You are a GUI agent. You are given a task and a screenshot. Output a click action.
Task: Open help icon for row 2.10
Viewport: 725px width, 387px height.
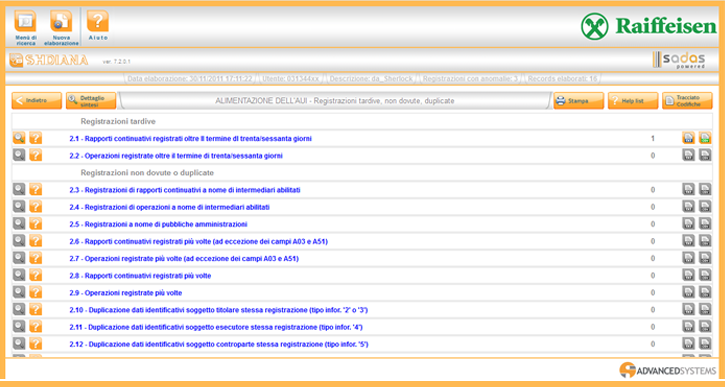coord(36,309)
